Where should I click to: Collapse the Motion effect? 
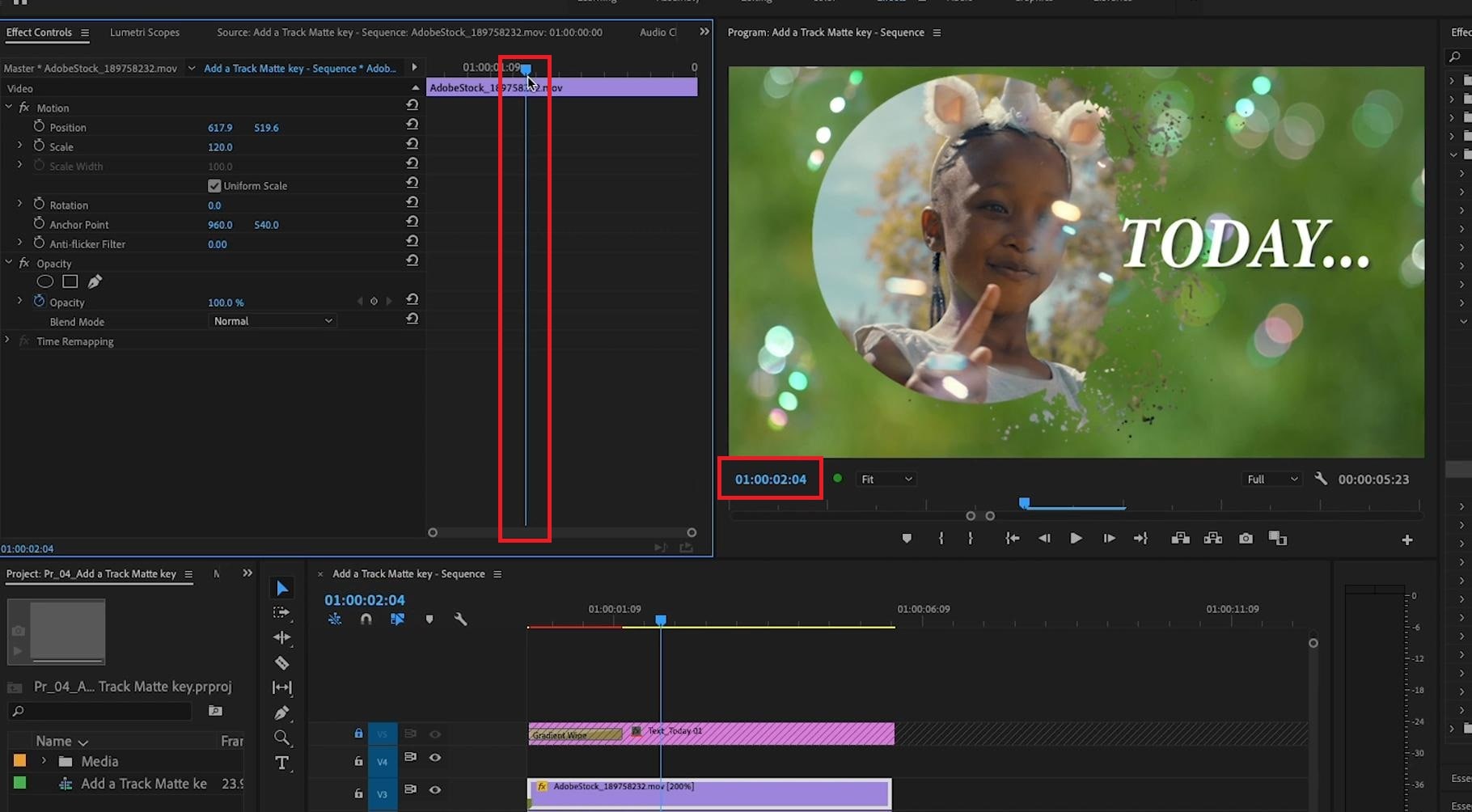(9, 107)
